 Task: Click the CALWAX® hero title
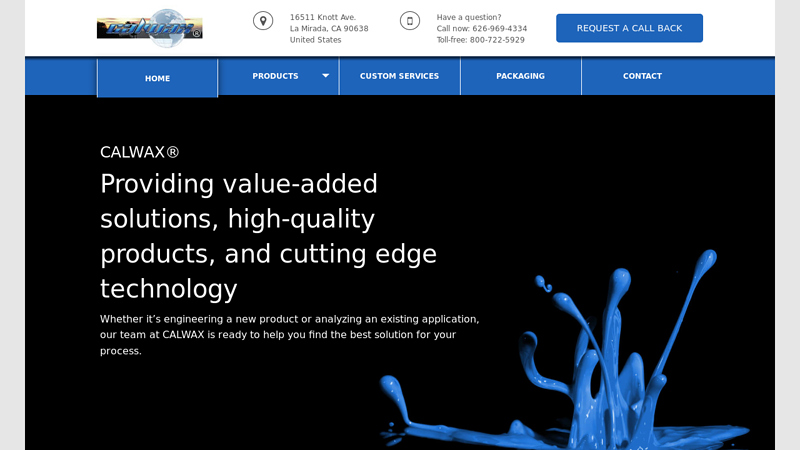coord(139,152)
